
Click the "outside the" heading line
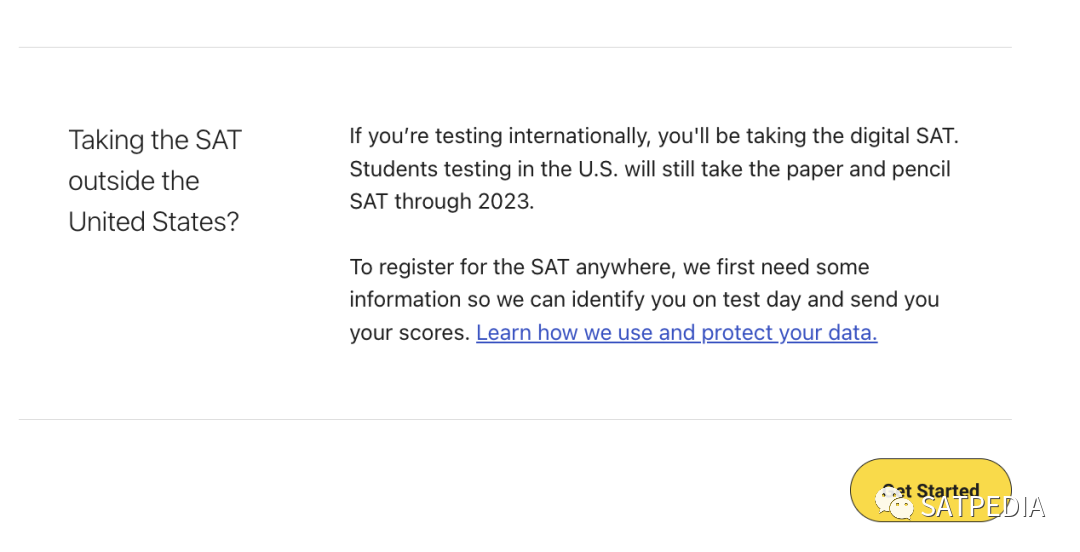pyautogui.click(x=134, y=181)
